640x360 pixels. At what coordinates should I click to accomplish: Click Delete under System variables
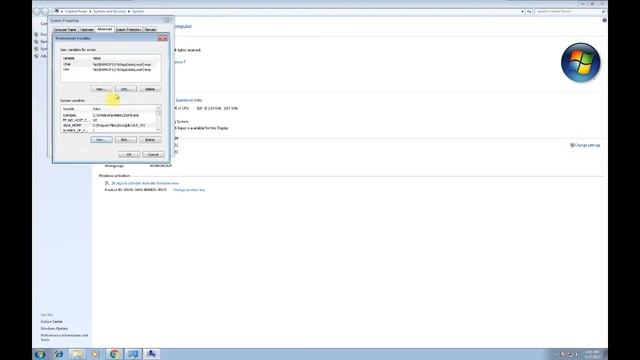pyautogui.click(x=150, y=140)
